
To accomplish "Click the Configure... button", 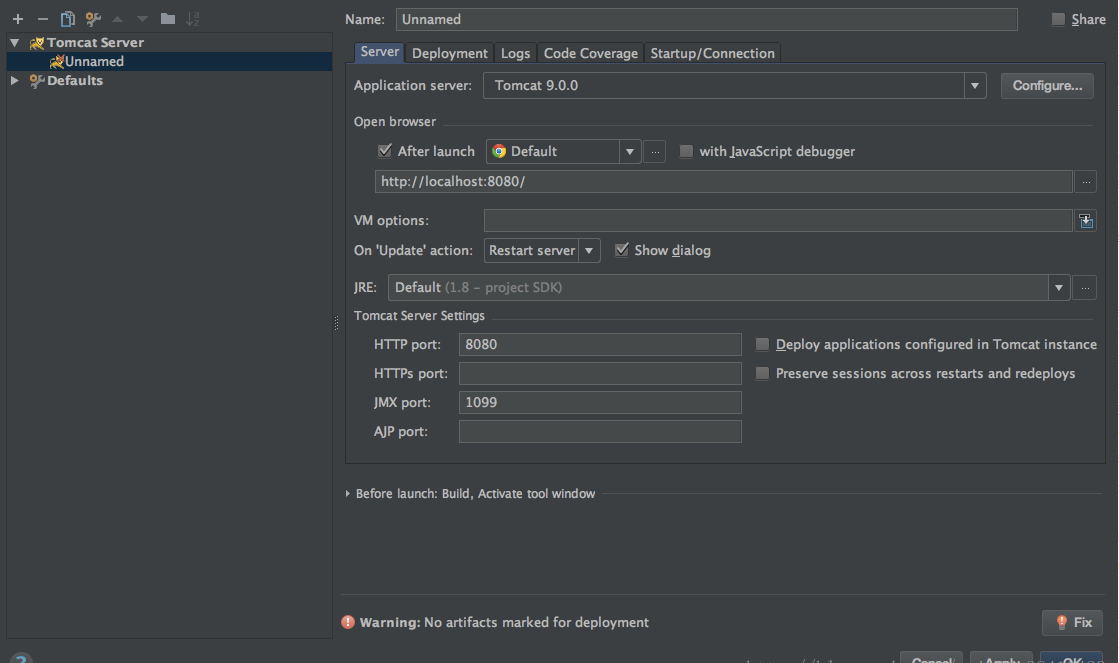I will pyautogui.click(x=1047, y=86).
